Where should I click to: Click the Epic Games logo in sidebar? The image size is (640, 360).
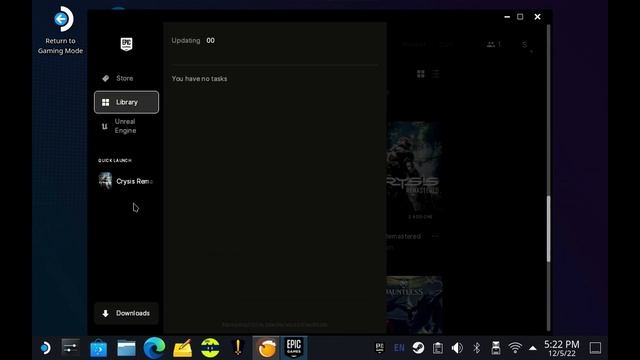[127, 44]
